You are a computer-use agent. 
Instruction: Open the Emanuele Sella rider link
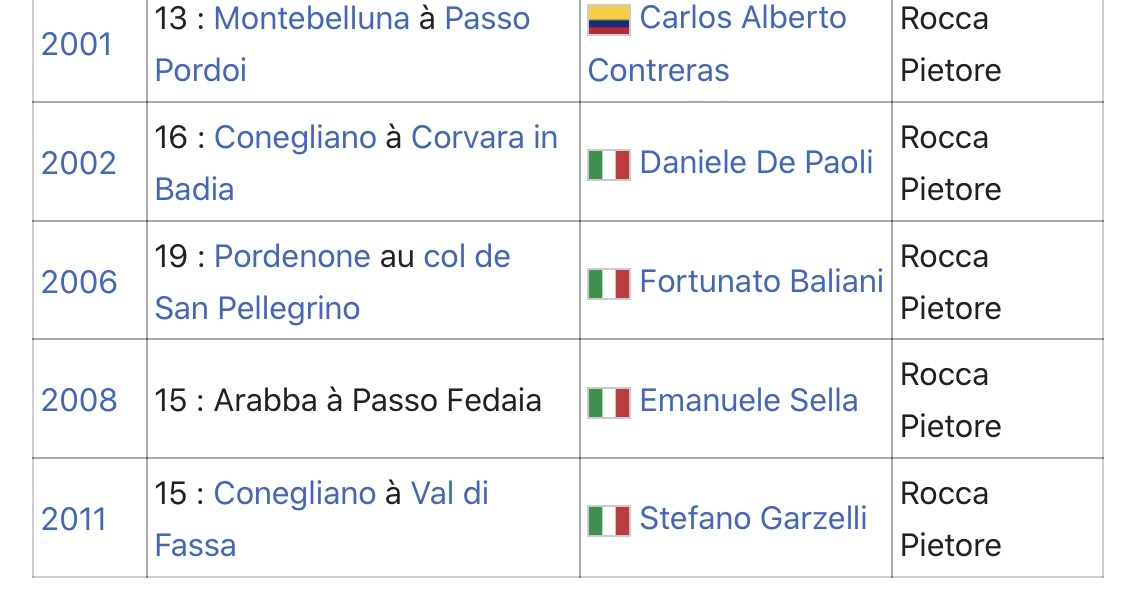748,402
